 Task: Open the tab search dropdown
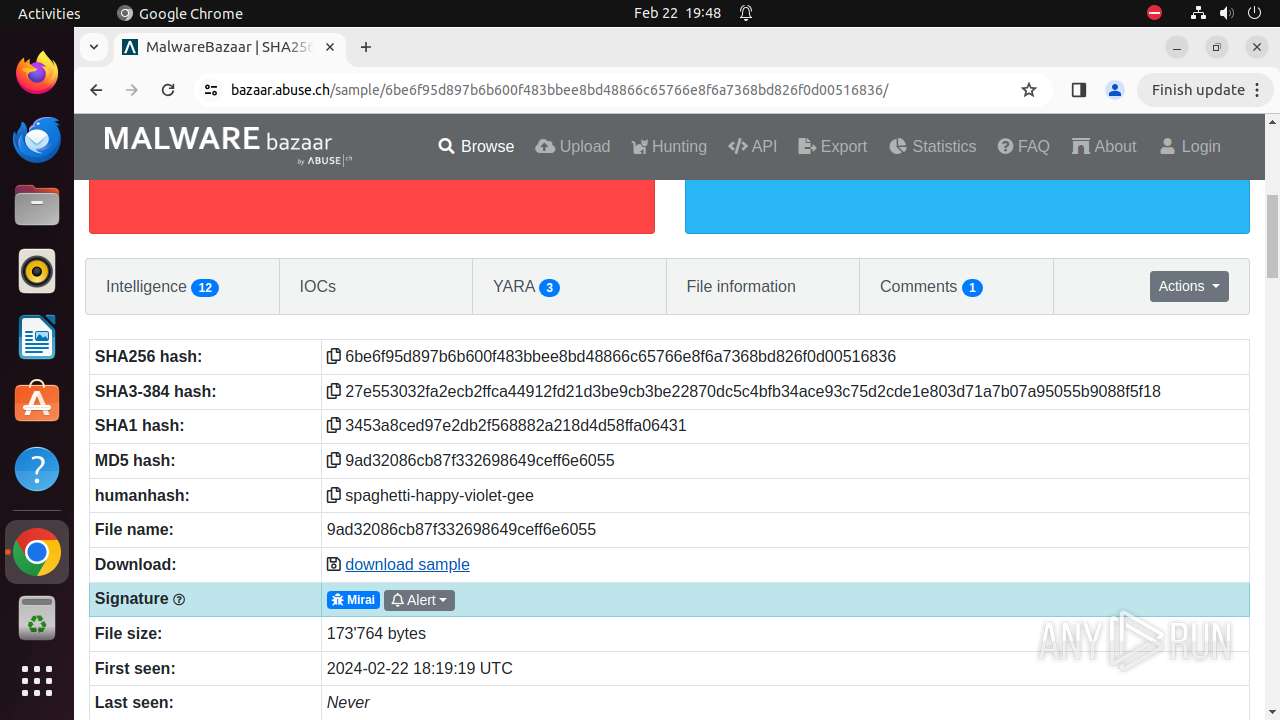(x=93, y=47)
